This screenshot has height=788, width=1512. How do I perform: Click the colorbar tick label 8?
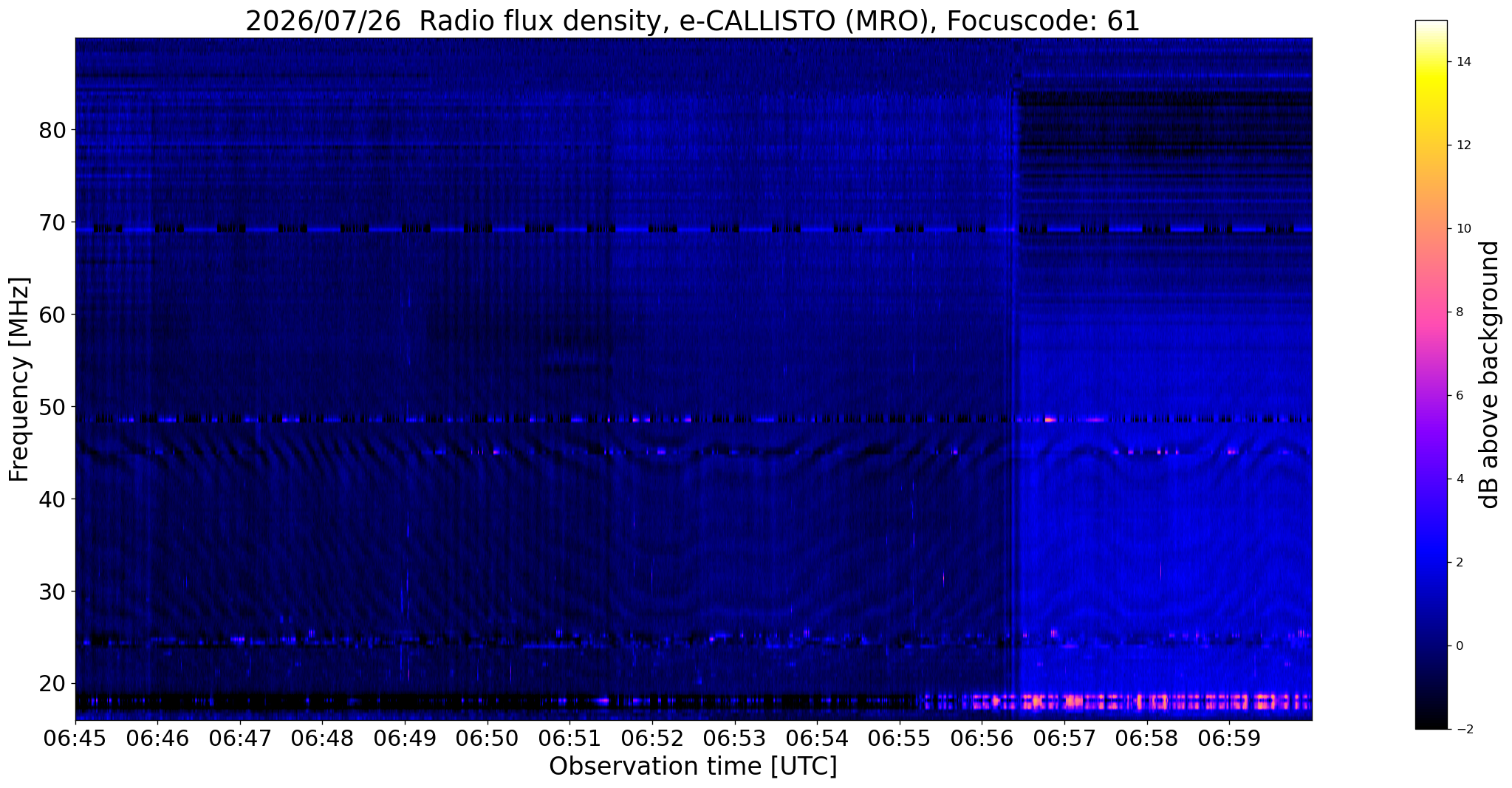[1459, 312]
